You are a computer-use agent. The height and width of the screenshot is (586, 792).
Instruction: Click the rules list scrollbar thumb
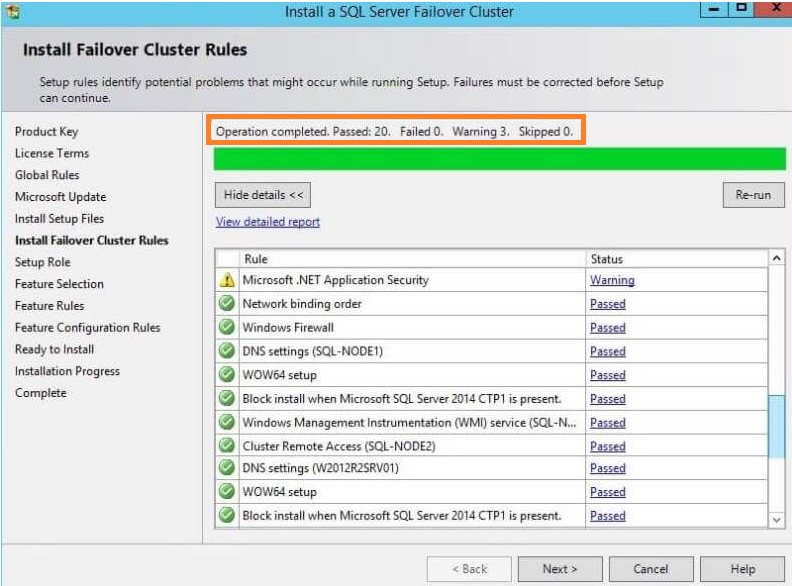coord(776,426)
